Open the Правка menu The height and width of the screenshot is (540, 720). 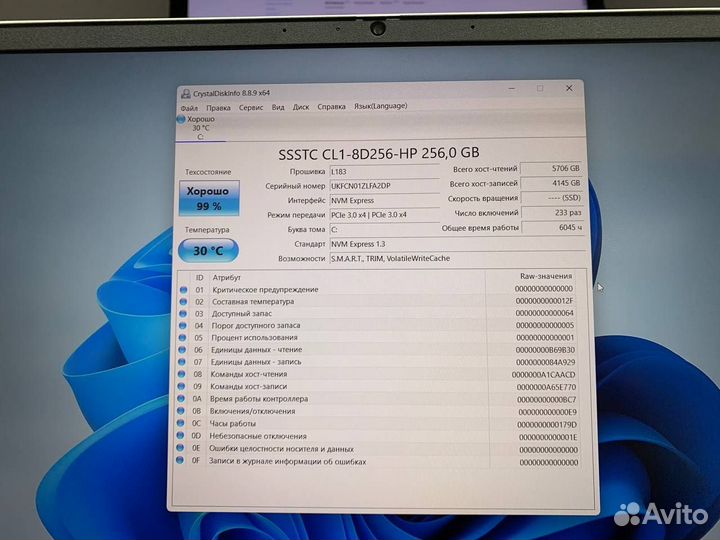point(218,107)
